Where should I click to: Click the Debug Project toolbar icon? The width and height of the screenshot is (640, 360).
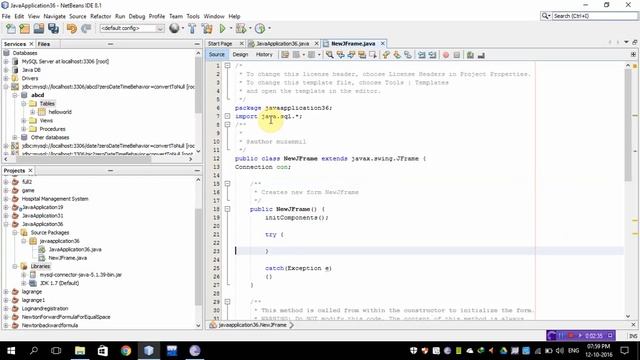coord(241,28)
